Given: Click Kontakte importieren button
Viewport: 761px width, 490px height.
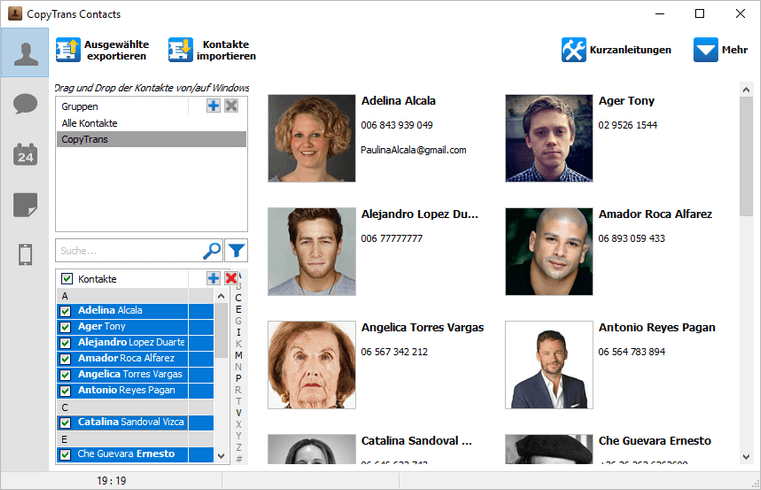Looking at the screenshot, I should pos(212,50).
